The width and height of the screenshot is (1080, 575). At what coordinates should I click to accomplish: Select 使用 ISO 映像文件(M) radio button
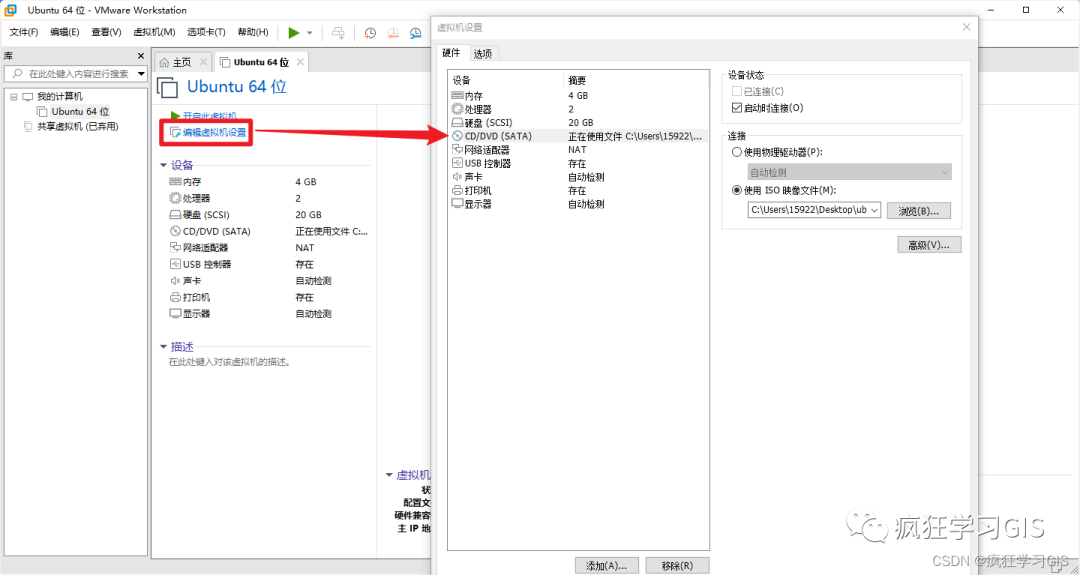tap(738, 190)
